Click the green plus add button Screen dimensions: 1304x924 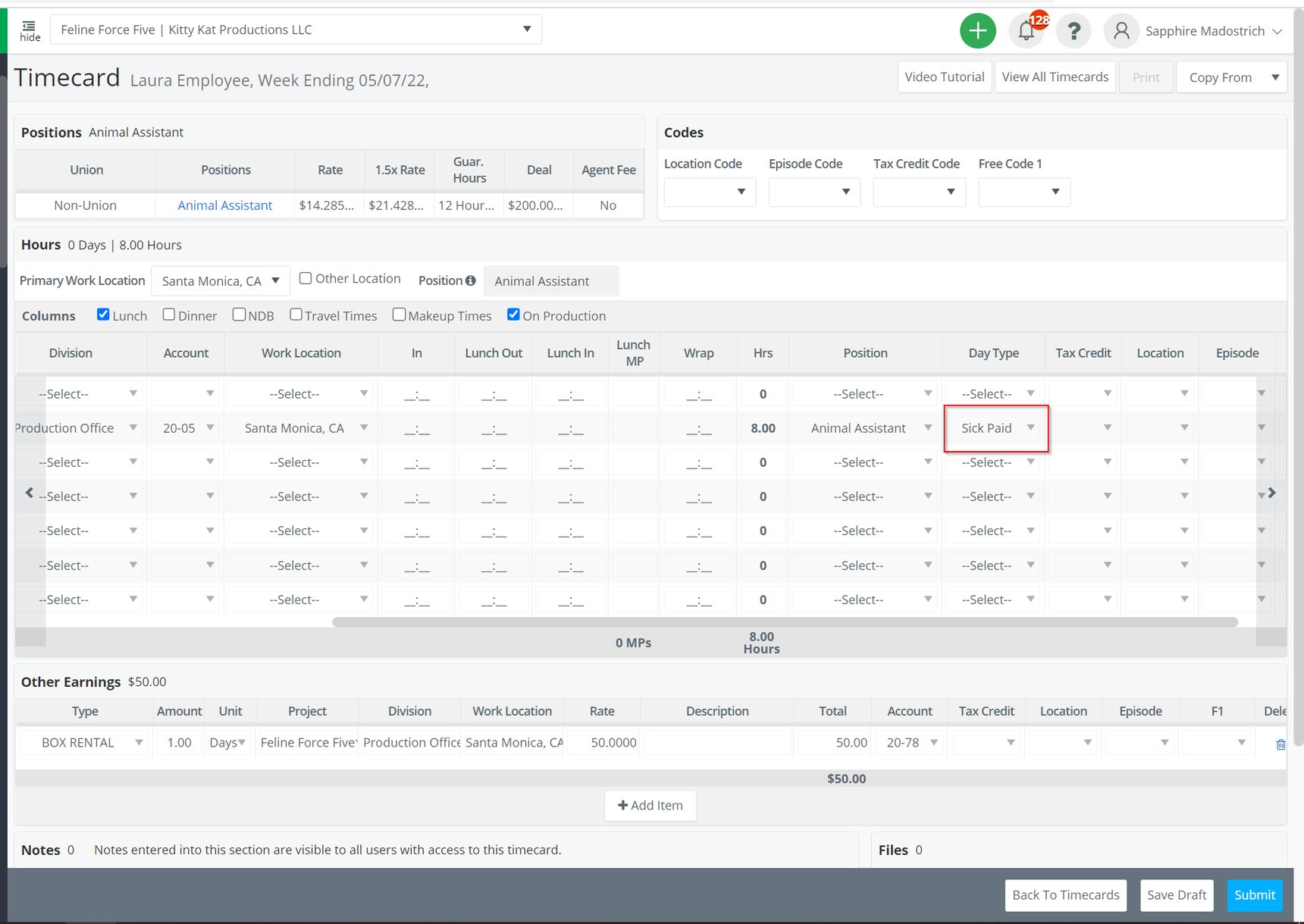coord(977,31)
